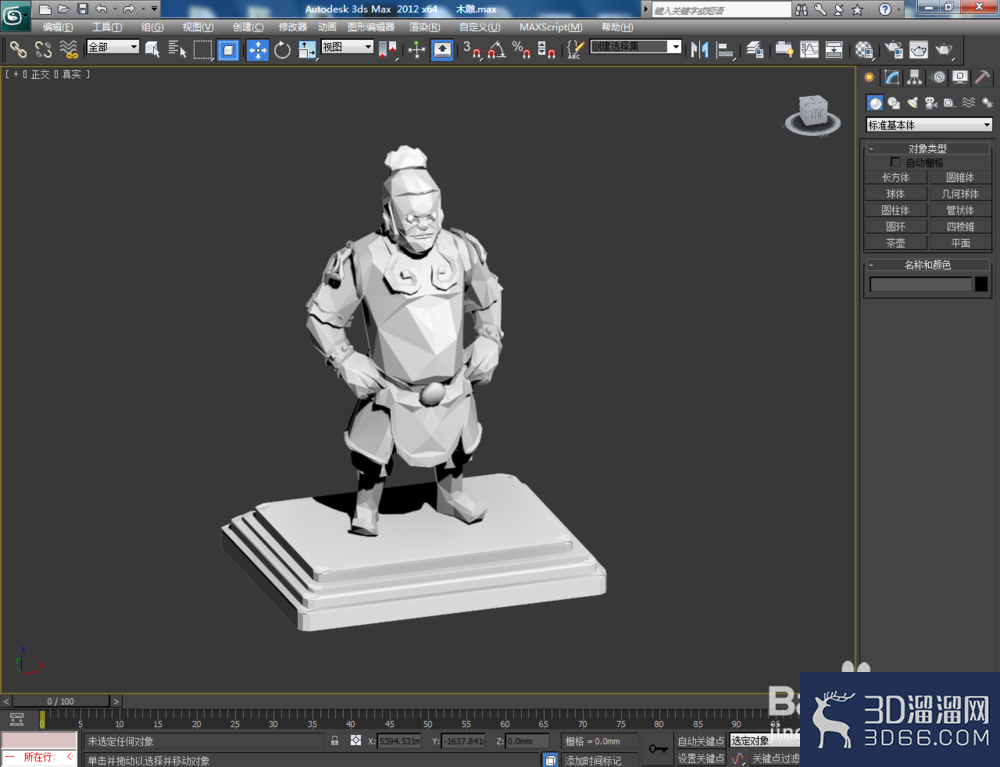Open Help dropdown arrow beside question mark
Screen dimensions: 1000x767
[899, 9]
